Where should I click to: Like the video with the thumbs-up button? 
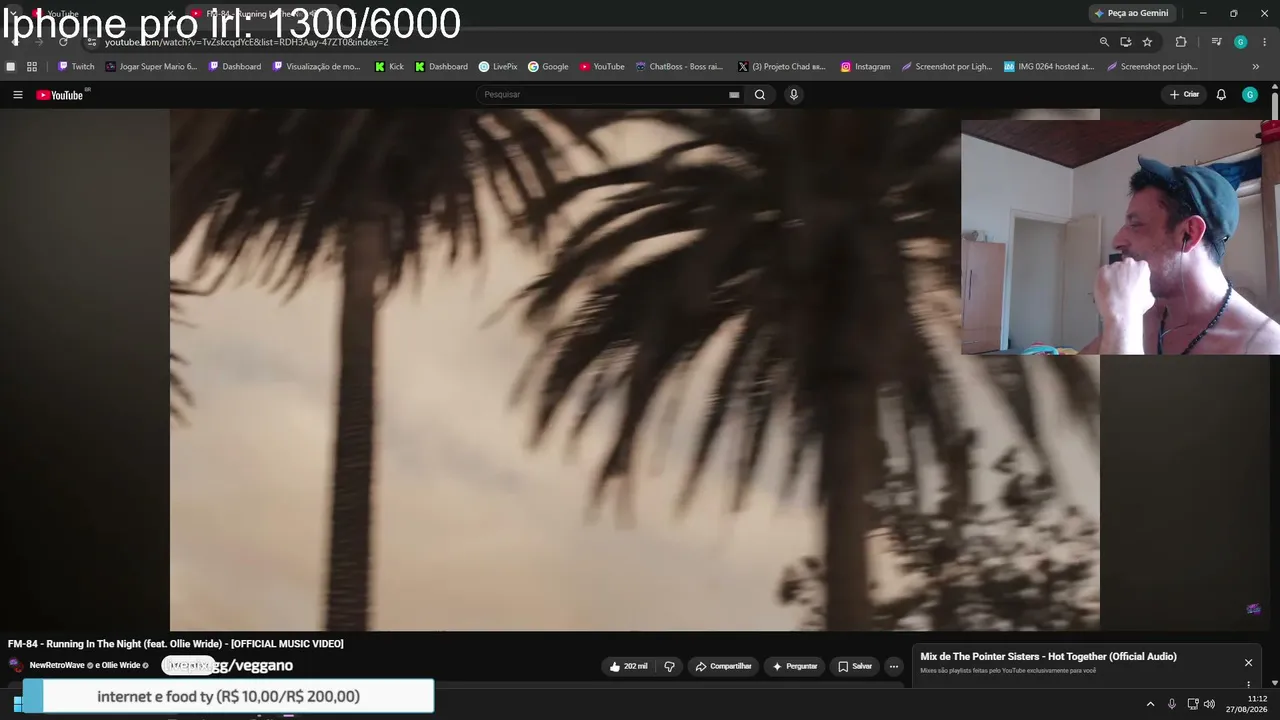click(629, 666)
